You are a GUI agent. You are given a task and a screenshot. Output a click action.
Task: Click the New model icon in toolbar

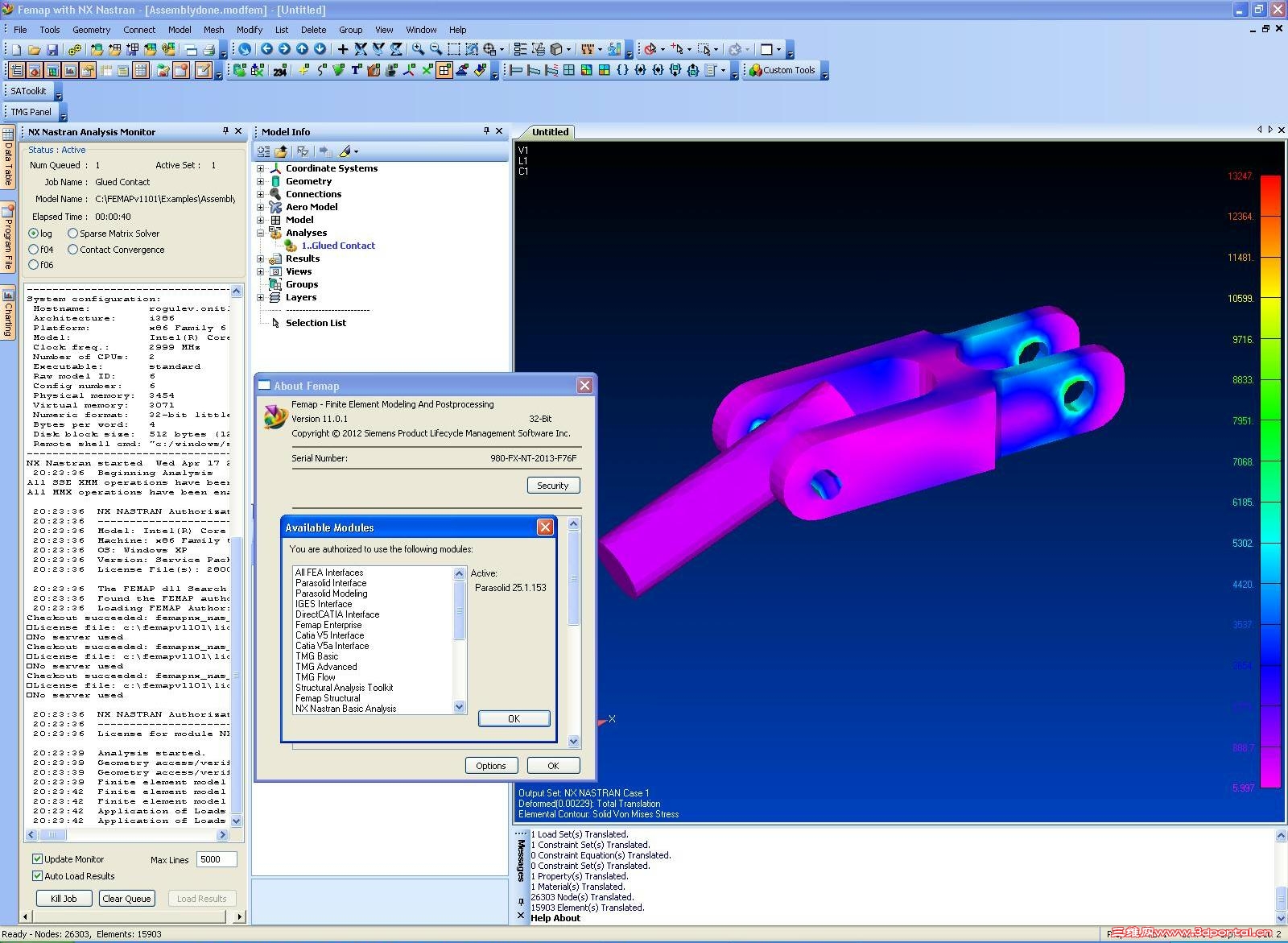coord(16,49)
